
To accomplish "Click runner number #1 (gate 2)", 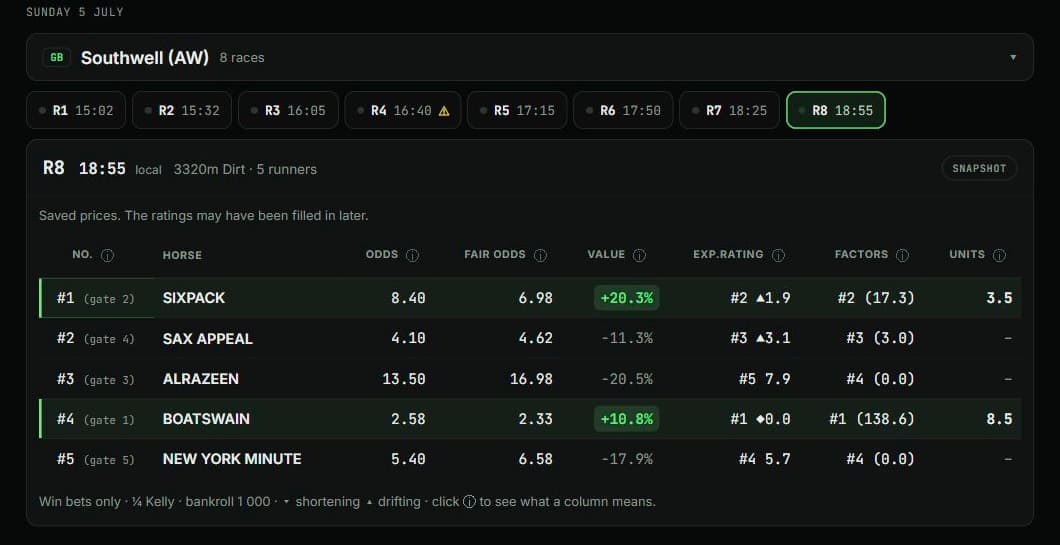I will pos(95,298).
